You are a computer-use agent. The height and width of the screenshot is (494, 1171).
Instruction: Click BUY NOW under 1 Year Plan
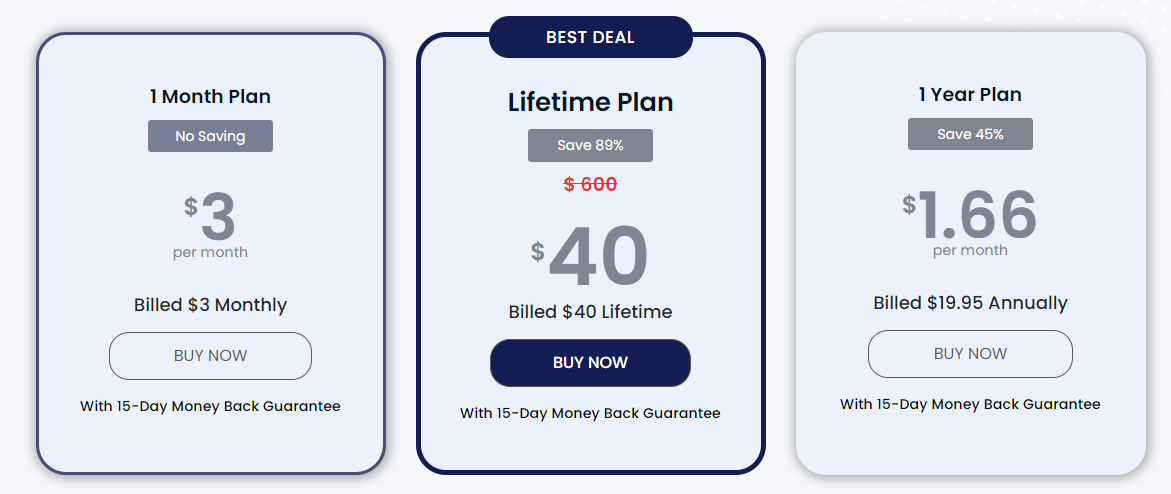click(x=970, y=353)
